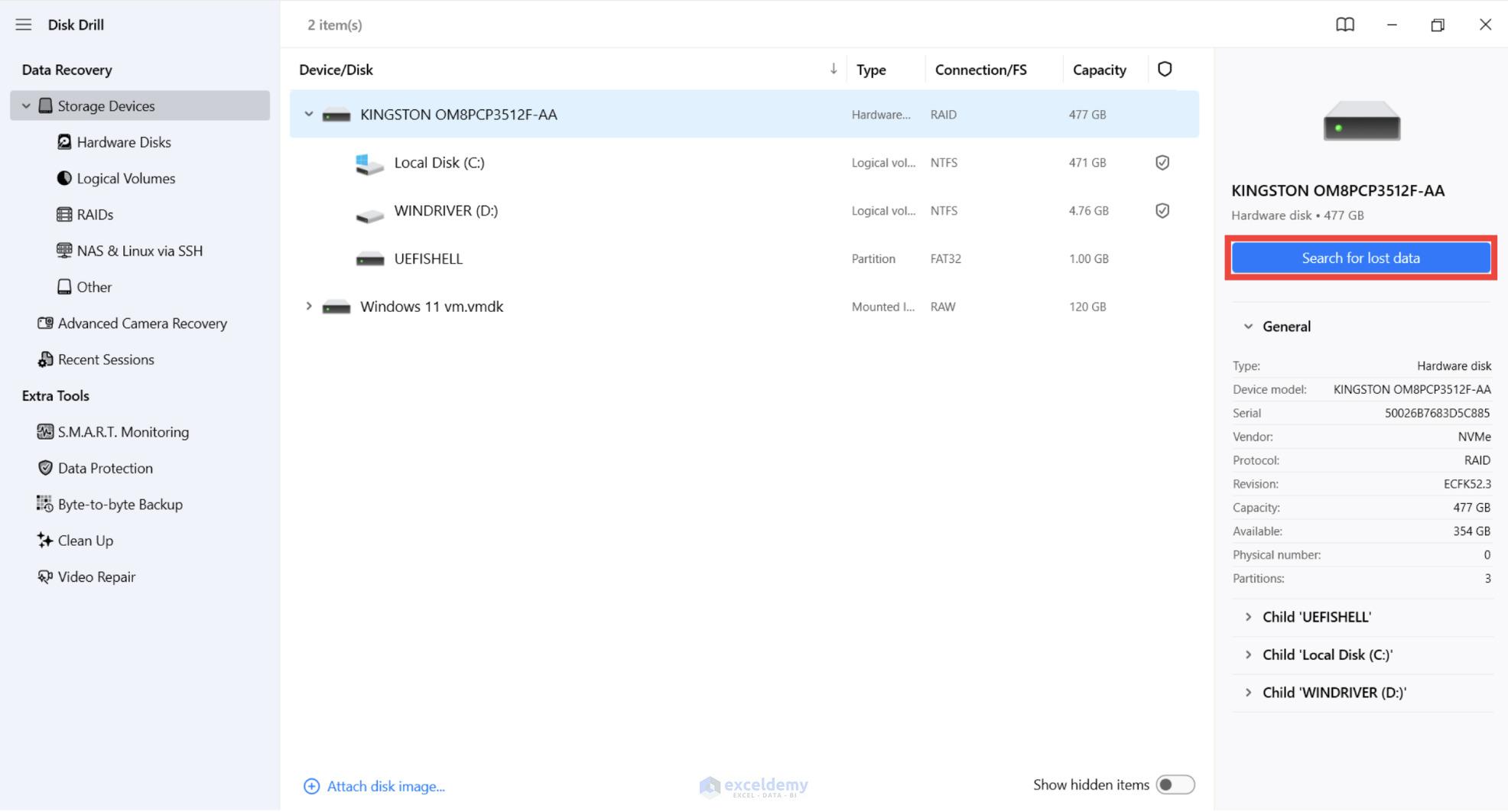
Task: Collapse the KINGSTON OM8PCP3512F-AA row
Action: click(x=309, y=115)
